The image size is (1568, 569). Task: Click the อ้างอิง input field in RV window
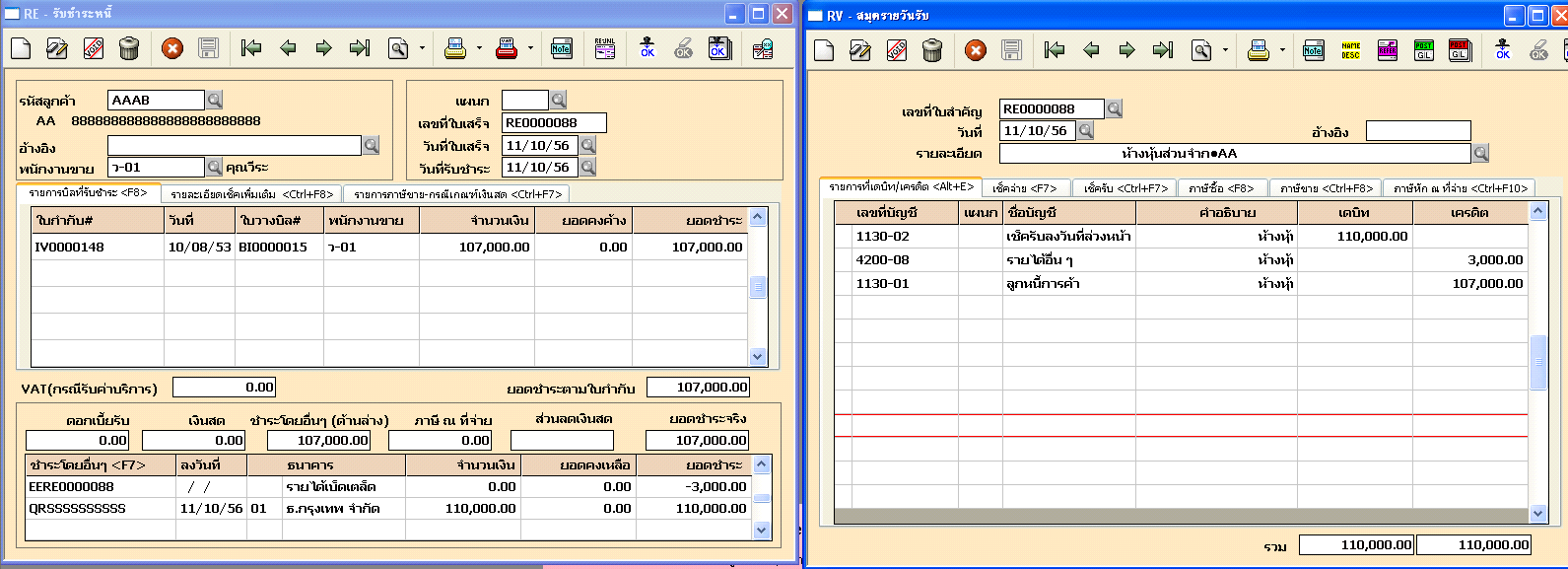click(1417, 131)
